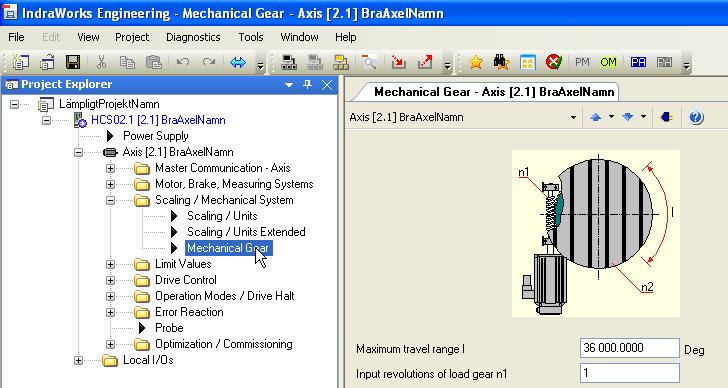Image resolution: width=728 pixels, height=388 pixels.
Task: Open overflow options of third toolbar
Action: pyautogui.click(x=686, y=66)
